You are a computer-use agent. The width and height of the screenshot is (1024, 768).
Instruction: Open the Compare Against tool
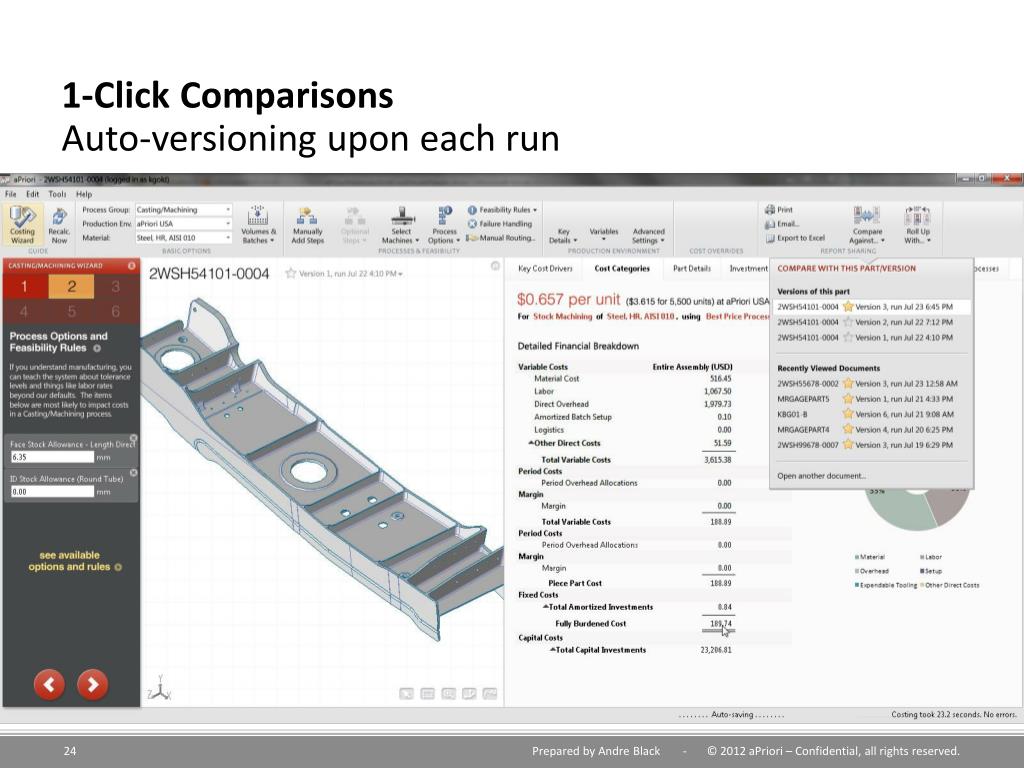(x=867, y=225)
